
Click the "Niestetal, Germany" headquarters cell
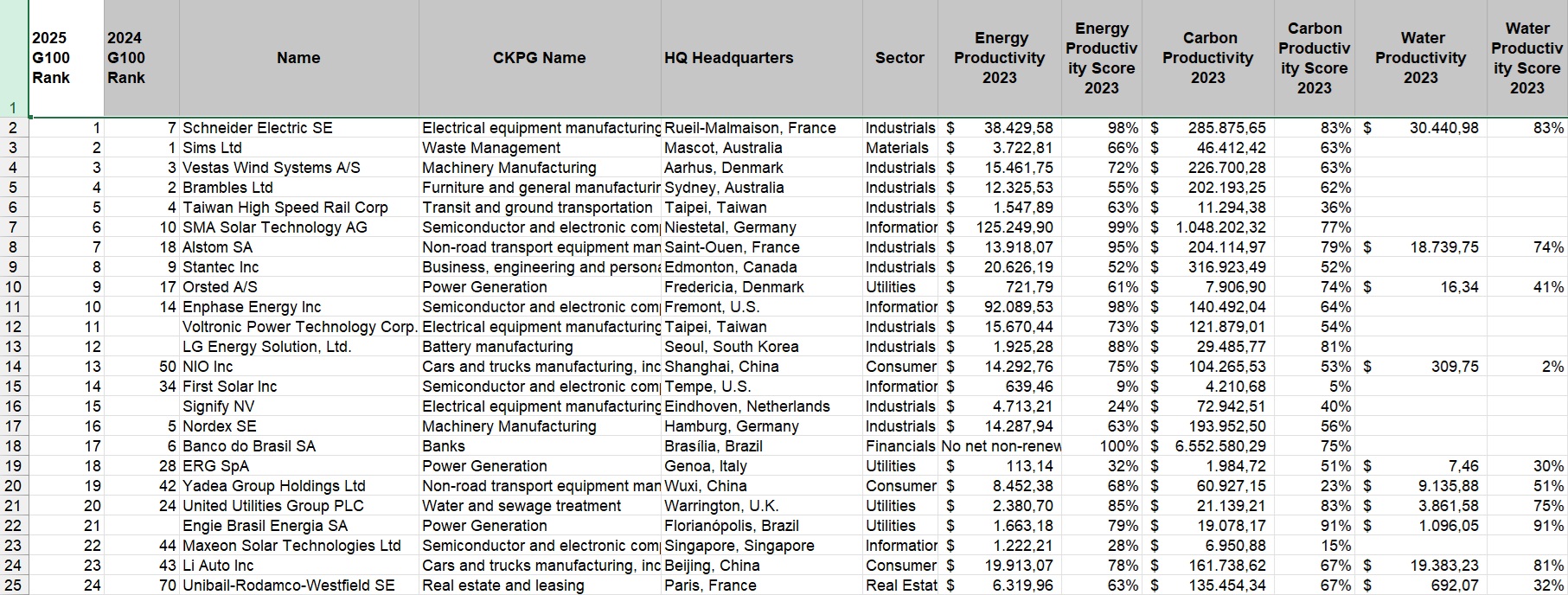(x=762, y=227)
